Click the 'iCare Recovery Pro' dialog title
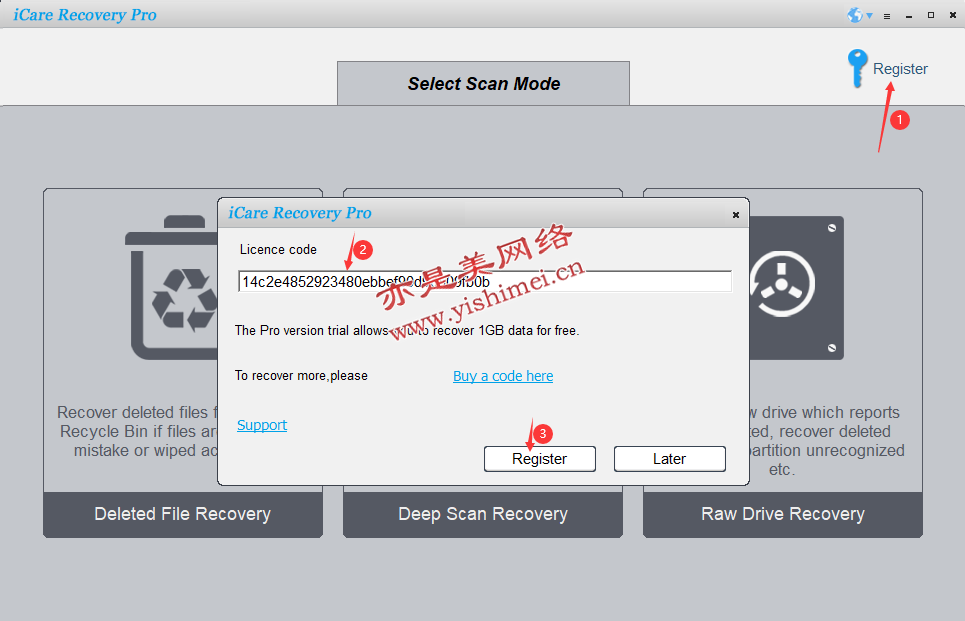965x621 pixels. tap(300, 213)
